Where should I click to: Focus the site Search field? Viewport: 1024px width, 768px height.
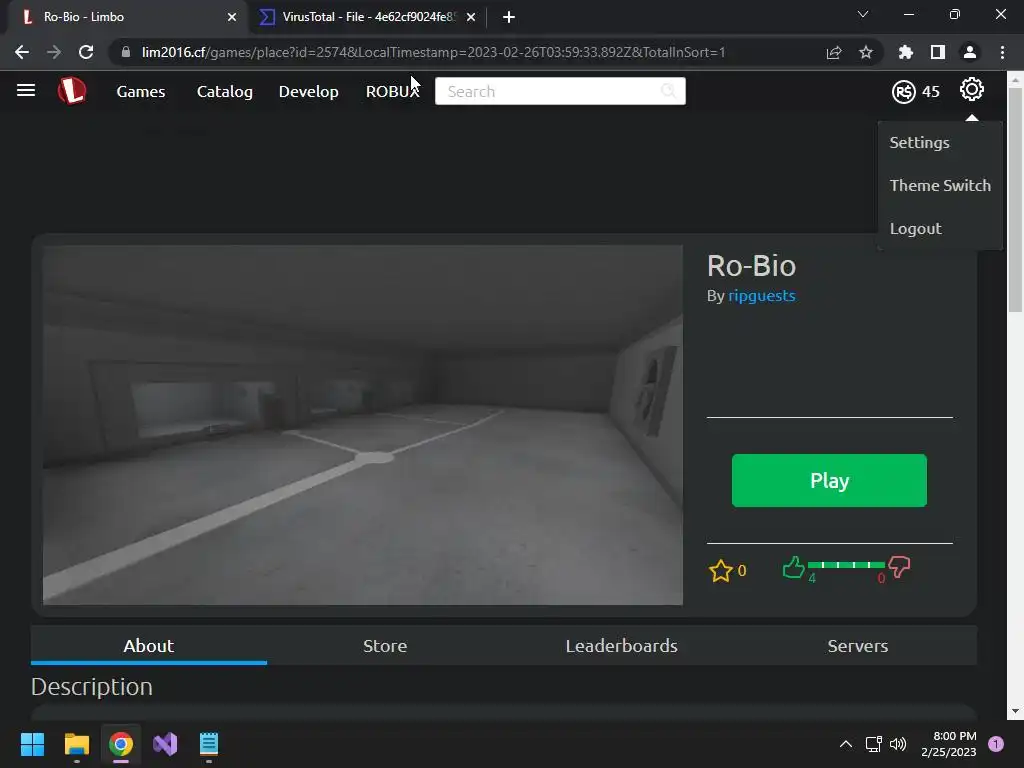point(560,91)
